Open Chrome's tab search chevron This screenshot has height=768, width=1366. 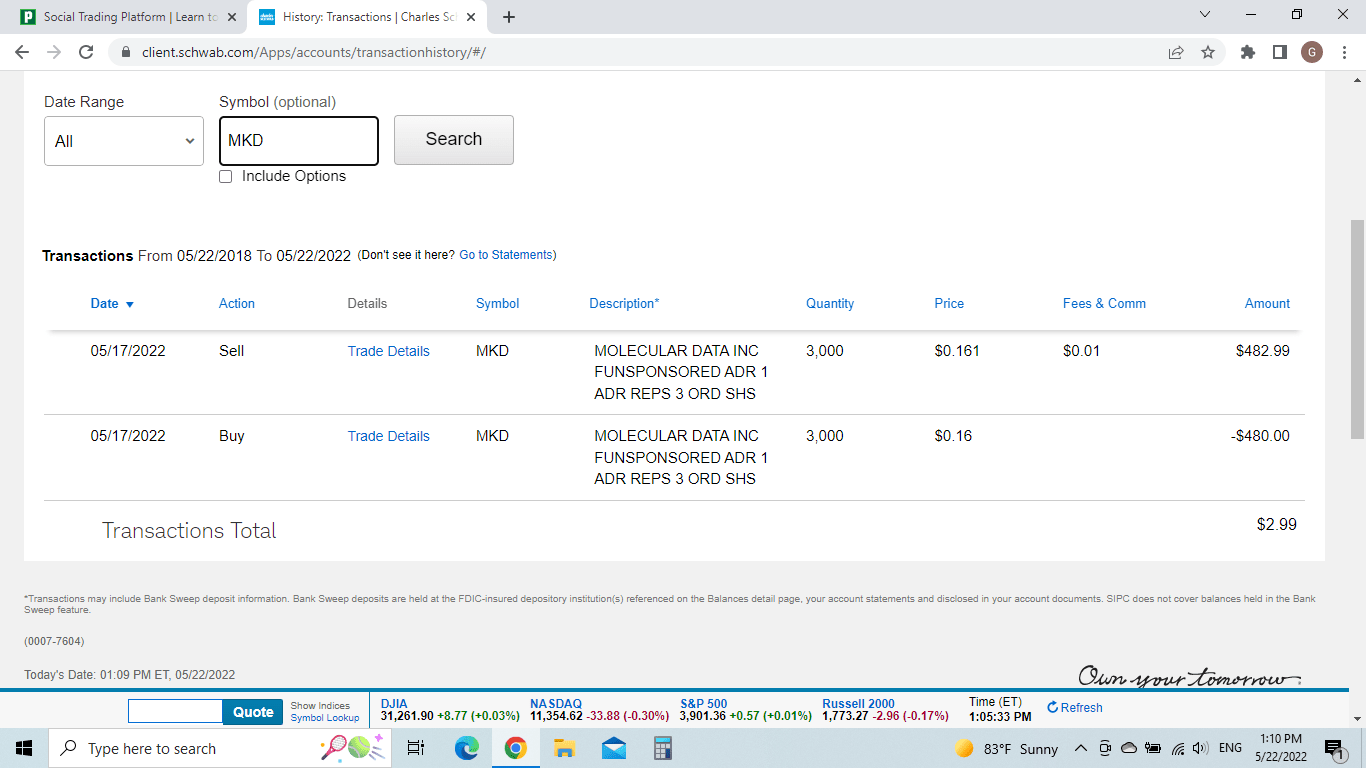click(x=1204, y=15)
